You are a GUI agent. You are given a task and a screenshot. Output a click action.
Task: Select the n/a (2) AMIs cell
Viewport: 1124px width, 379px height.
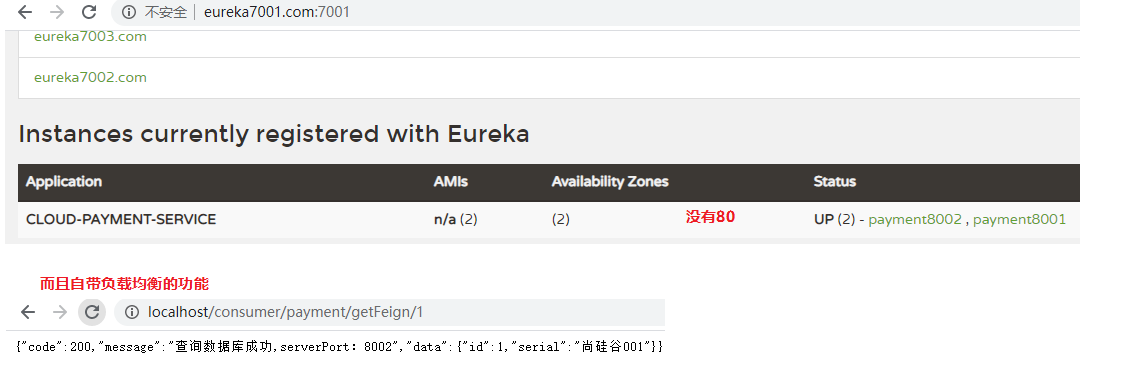(x=456, y=219)
